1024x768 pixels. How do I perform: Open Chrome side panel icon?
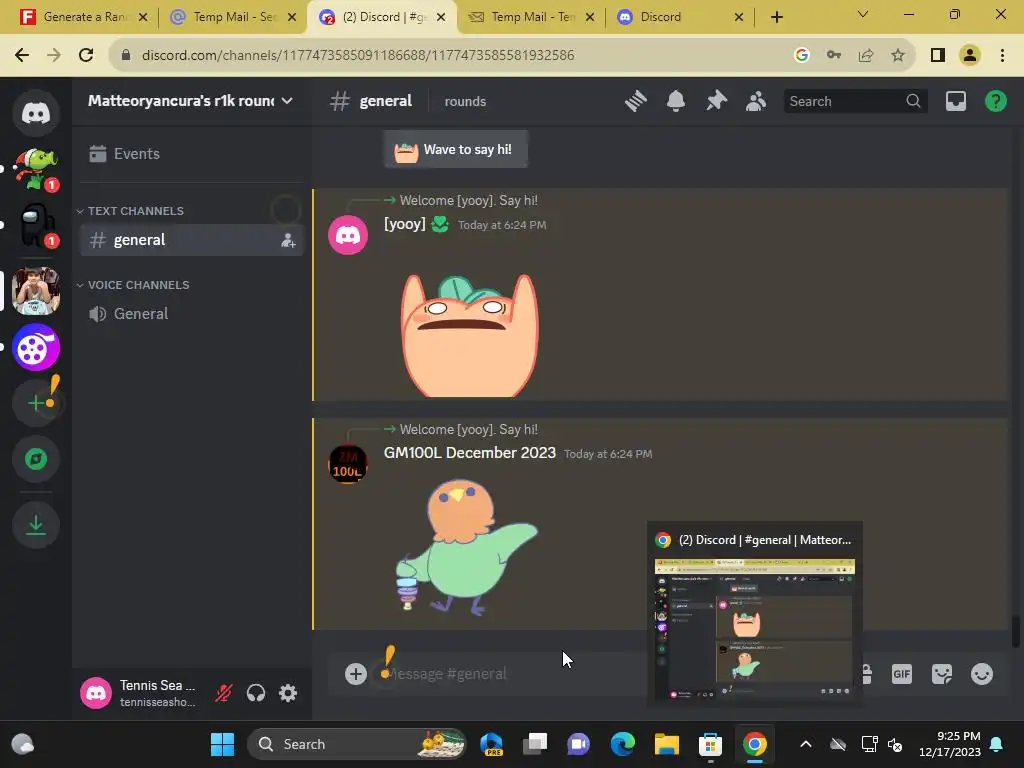pos(938,56)
